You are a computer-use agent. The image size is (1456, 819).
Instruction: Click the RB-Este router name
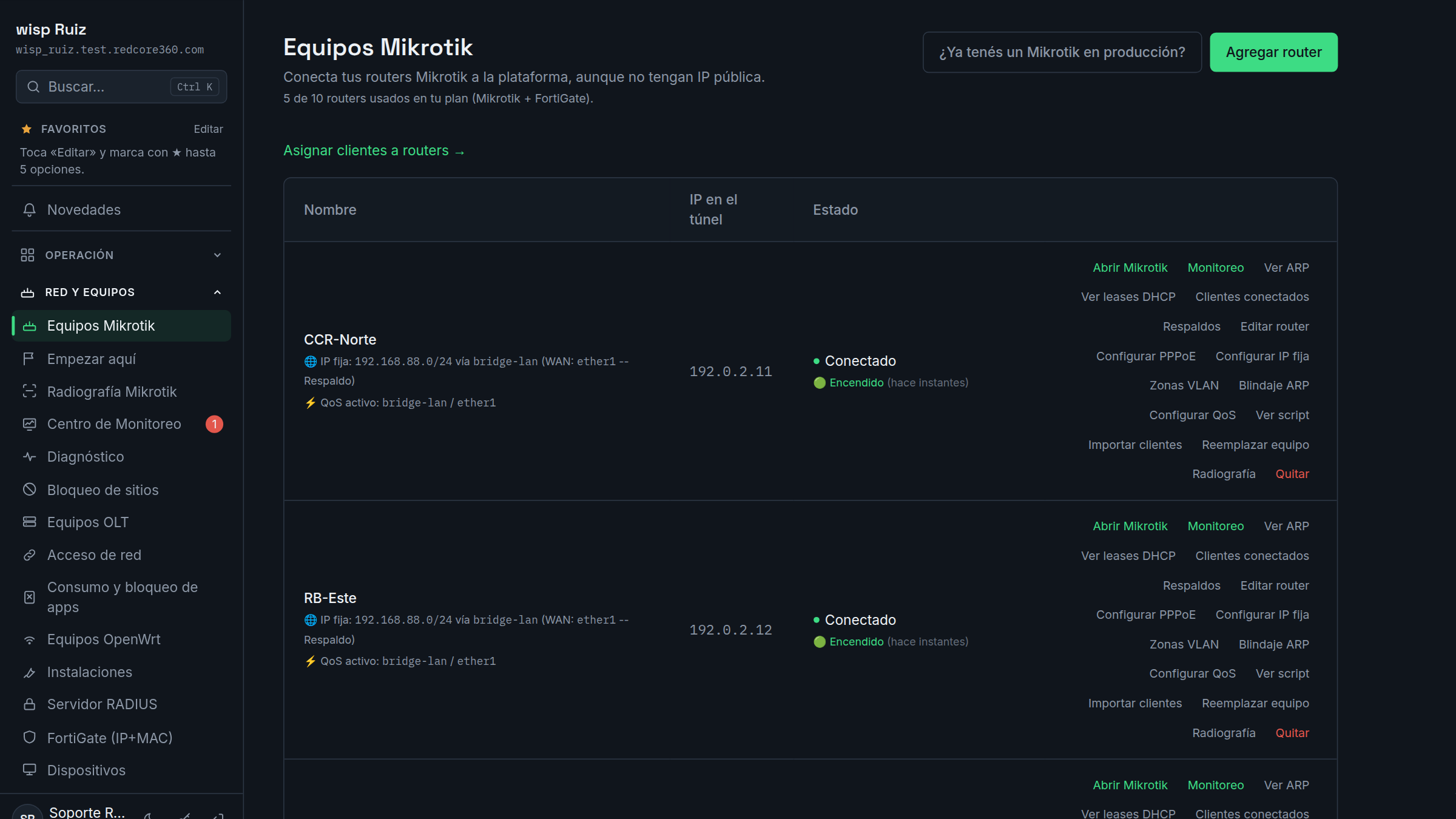click(330, 598)
